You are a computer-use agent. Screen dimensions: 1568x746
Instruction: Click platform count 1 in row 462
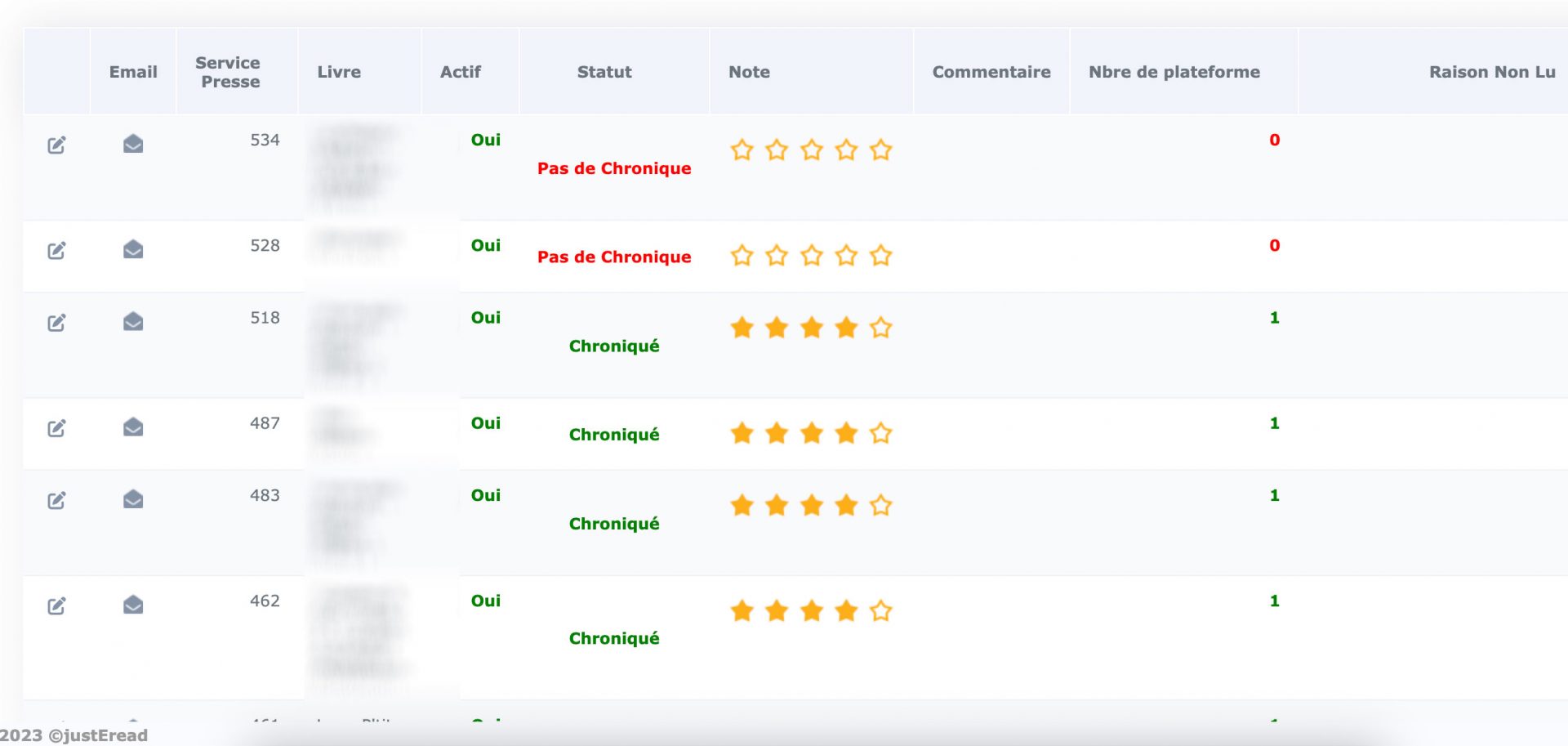tap(1274, 600)
